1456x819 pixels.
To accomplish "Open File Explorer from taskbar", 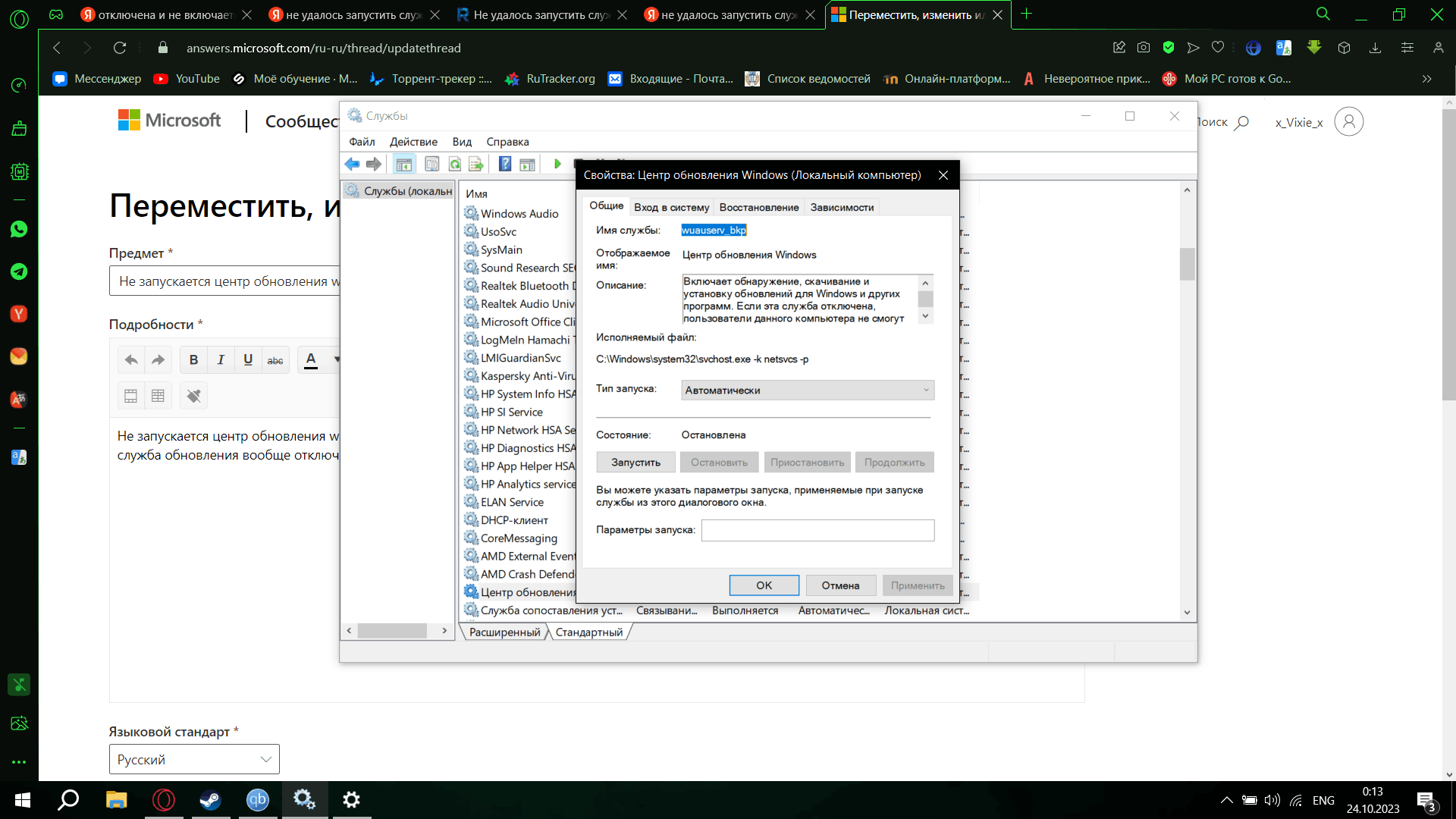I will tap(116, 800).
